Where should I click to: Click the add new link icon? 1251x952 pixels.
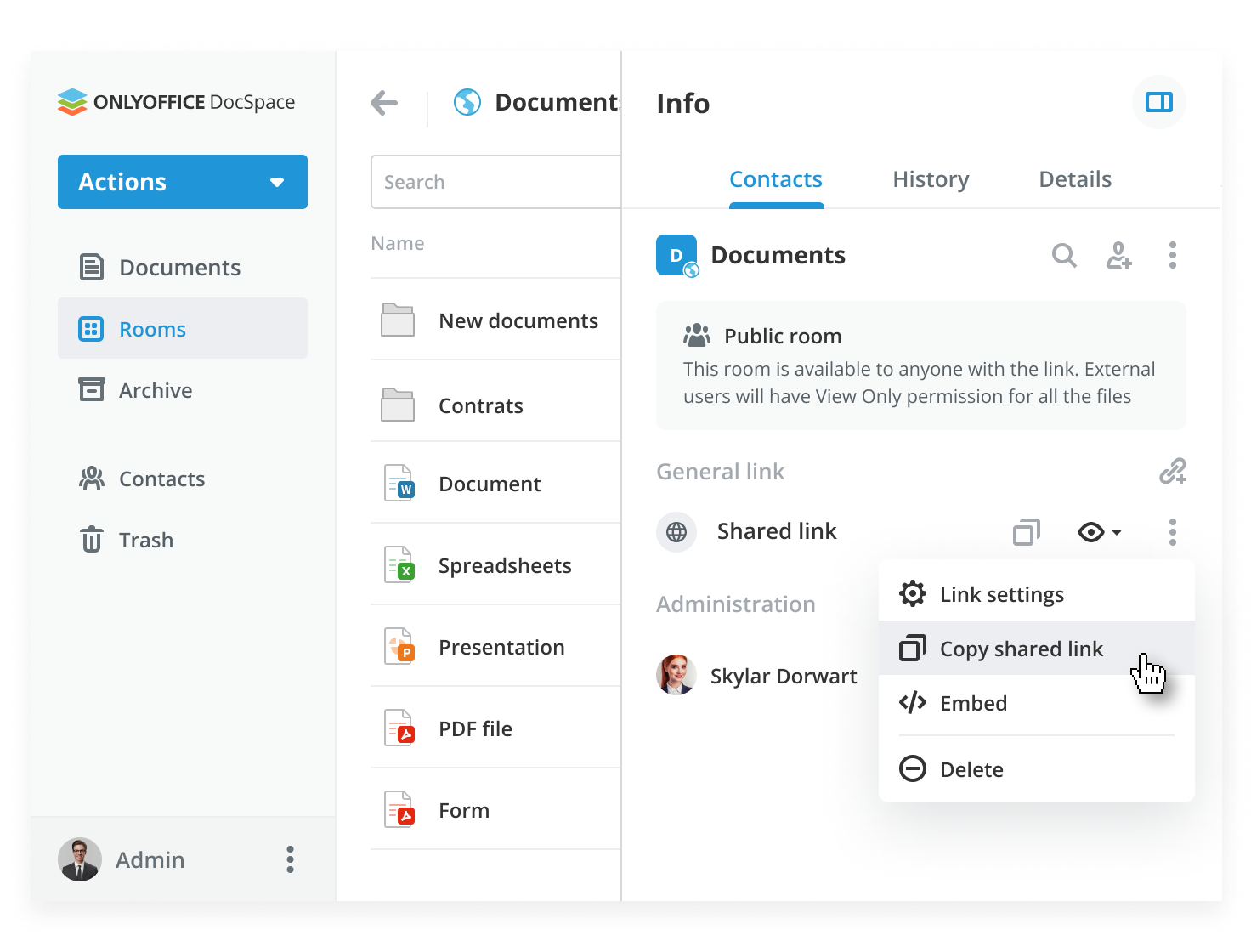click(x=1172, y=472)
